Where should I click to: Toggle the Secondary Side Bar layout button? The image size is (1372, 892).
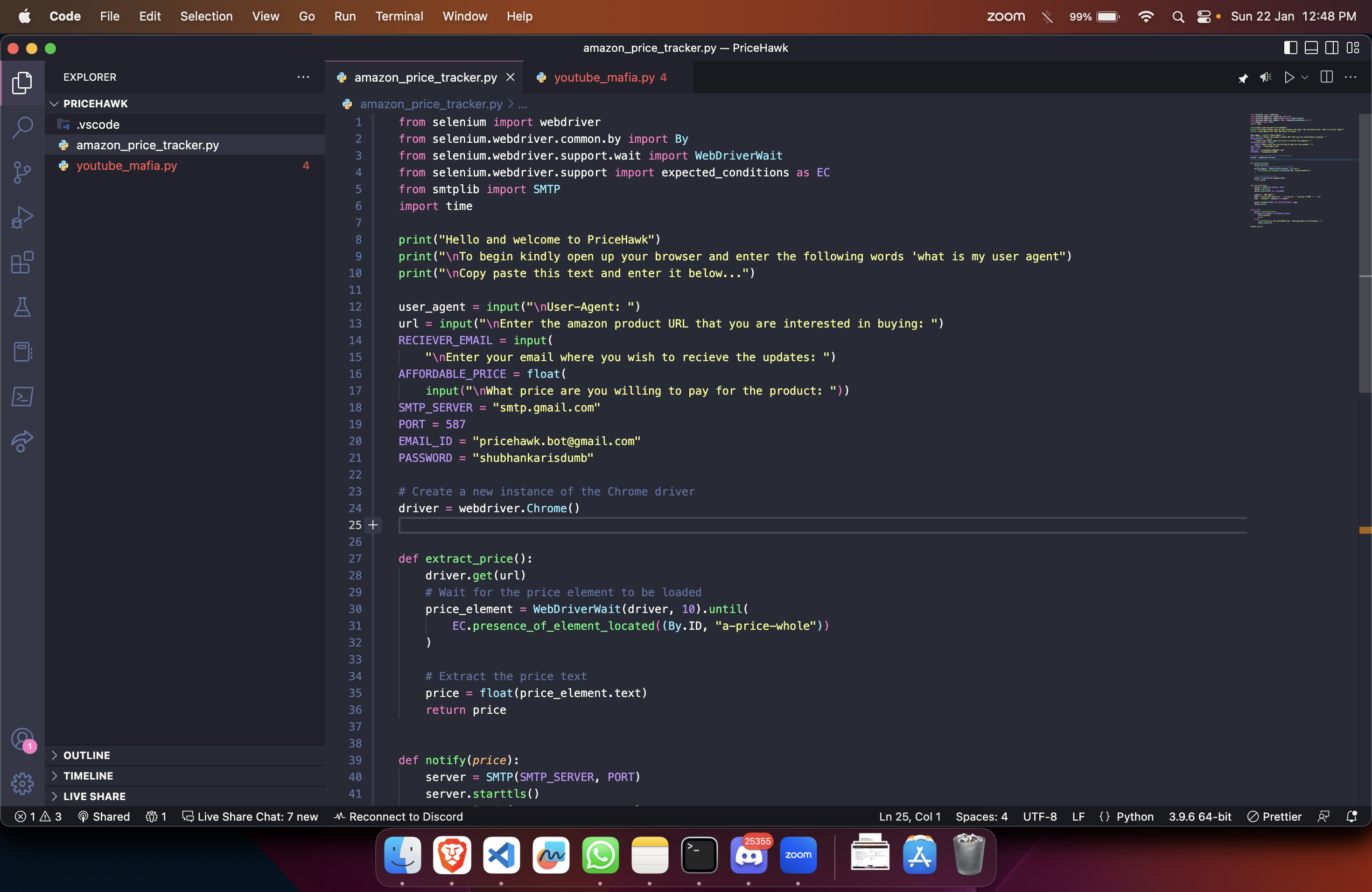point(1332,48)
